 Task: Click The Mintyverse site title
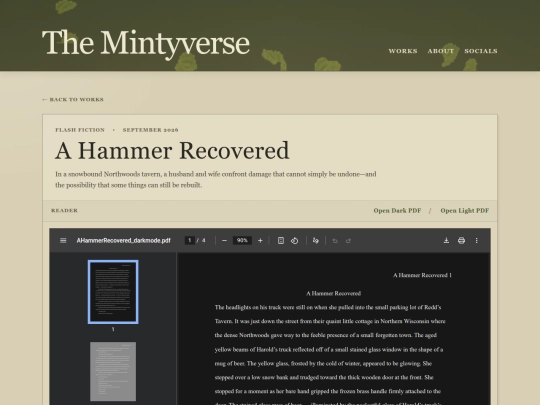(x=146, y=43)
